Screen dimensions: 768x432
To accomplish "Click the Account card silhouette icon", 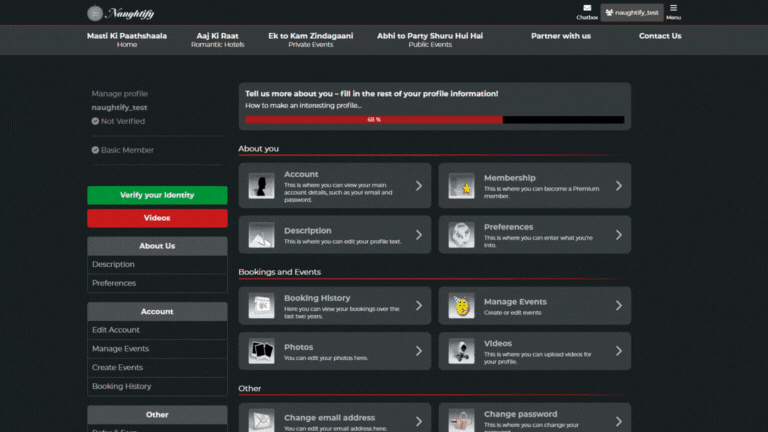I will pos(261,186).
